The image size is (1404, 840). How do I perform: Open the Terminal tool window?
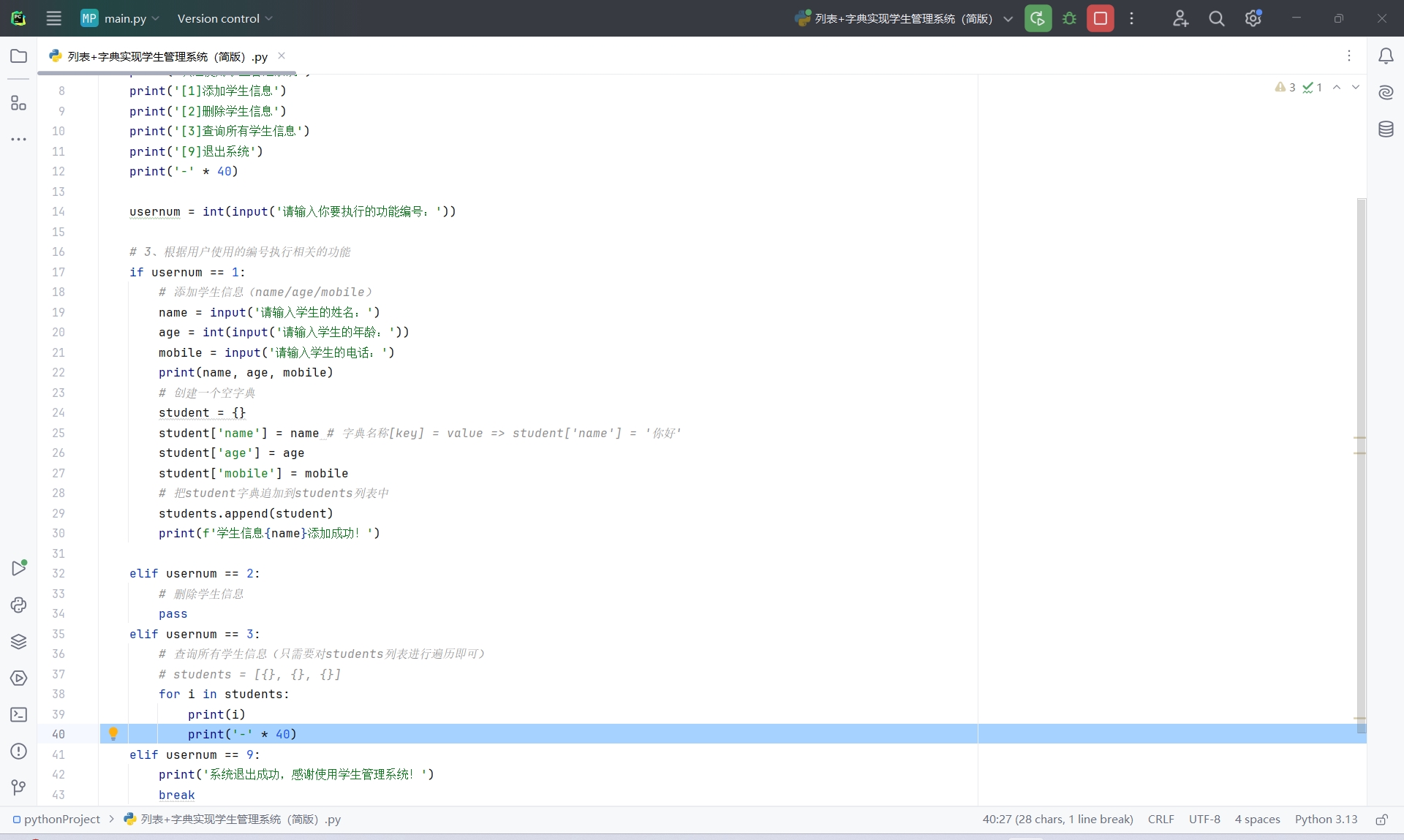tap(19, 714)
